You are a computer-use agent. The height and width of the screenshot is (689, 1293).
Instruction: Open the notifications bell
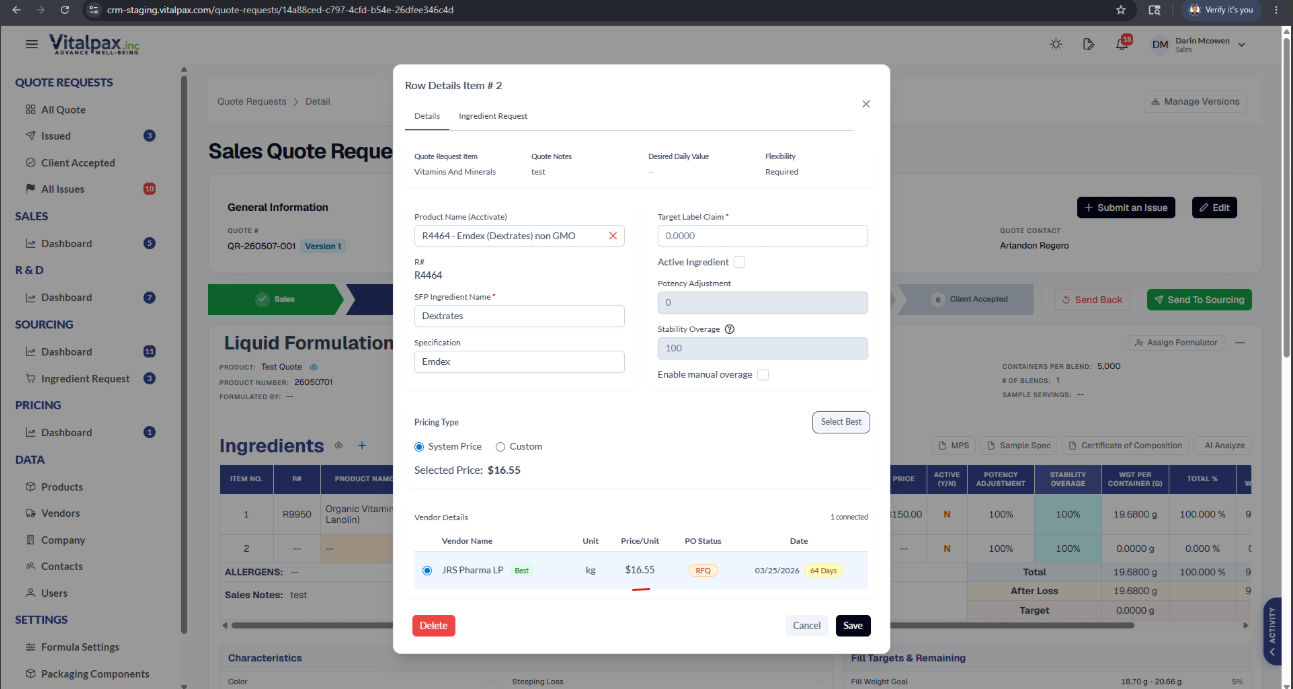click(1122, 44)
